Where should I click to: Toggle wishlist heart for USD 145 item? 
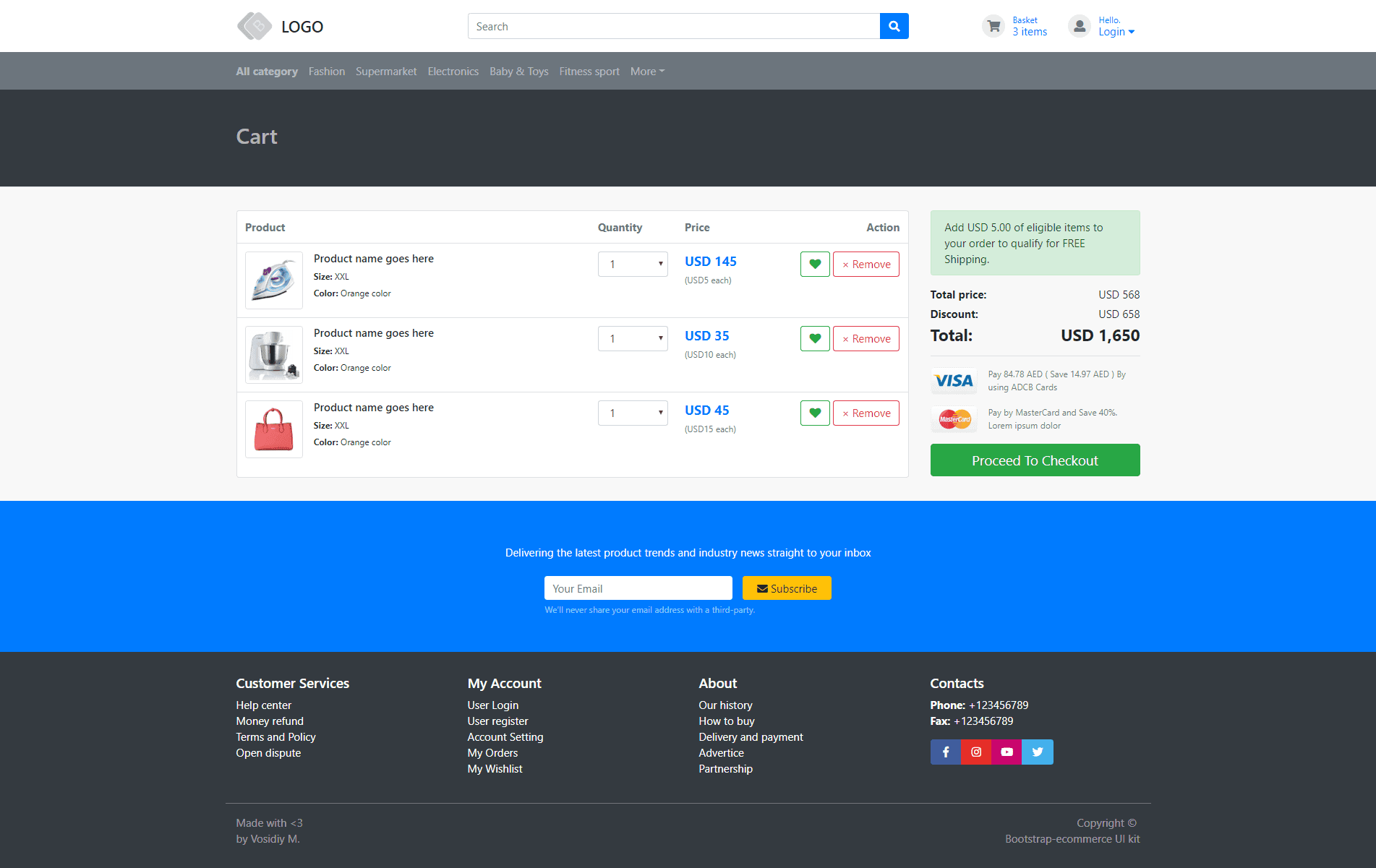click(815, 264)
